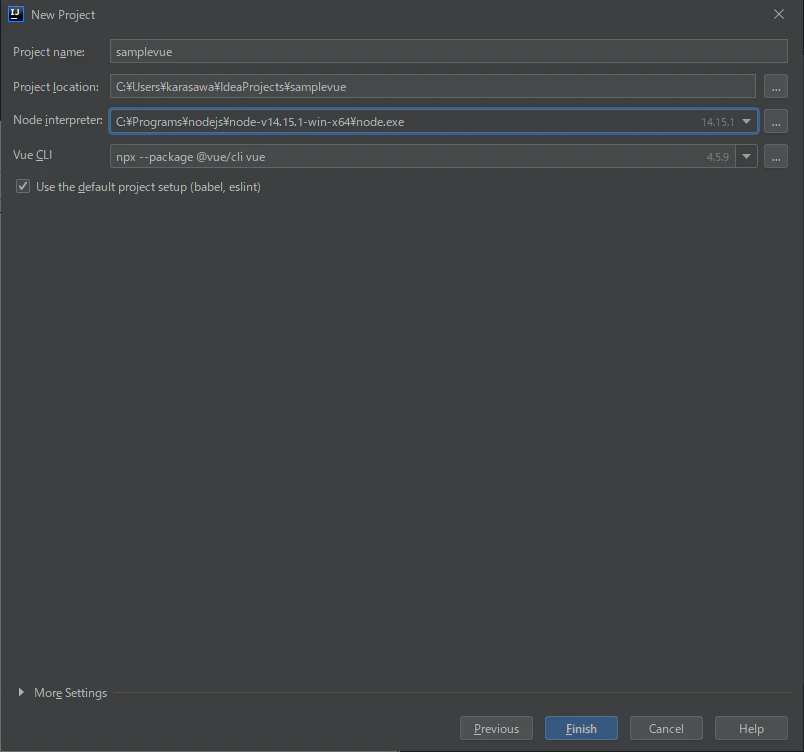The width and height of the screenshot is (804, 752).
Task: Click the Project location label
Action: coord(56,87)
